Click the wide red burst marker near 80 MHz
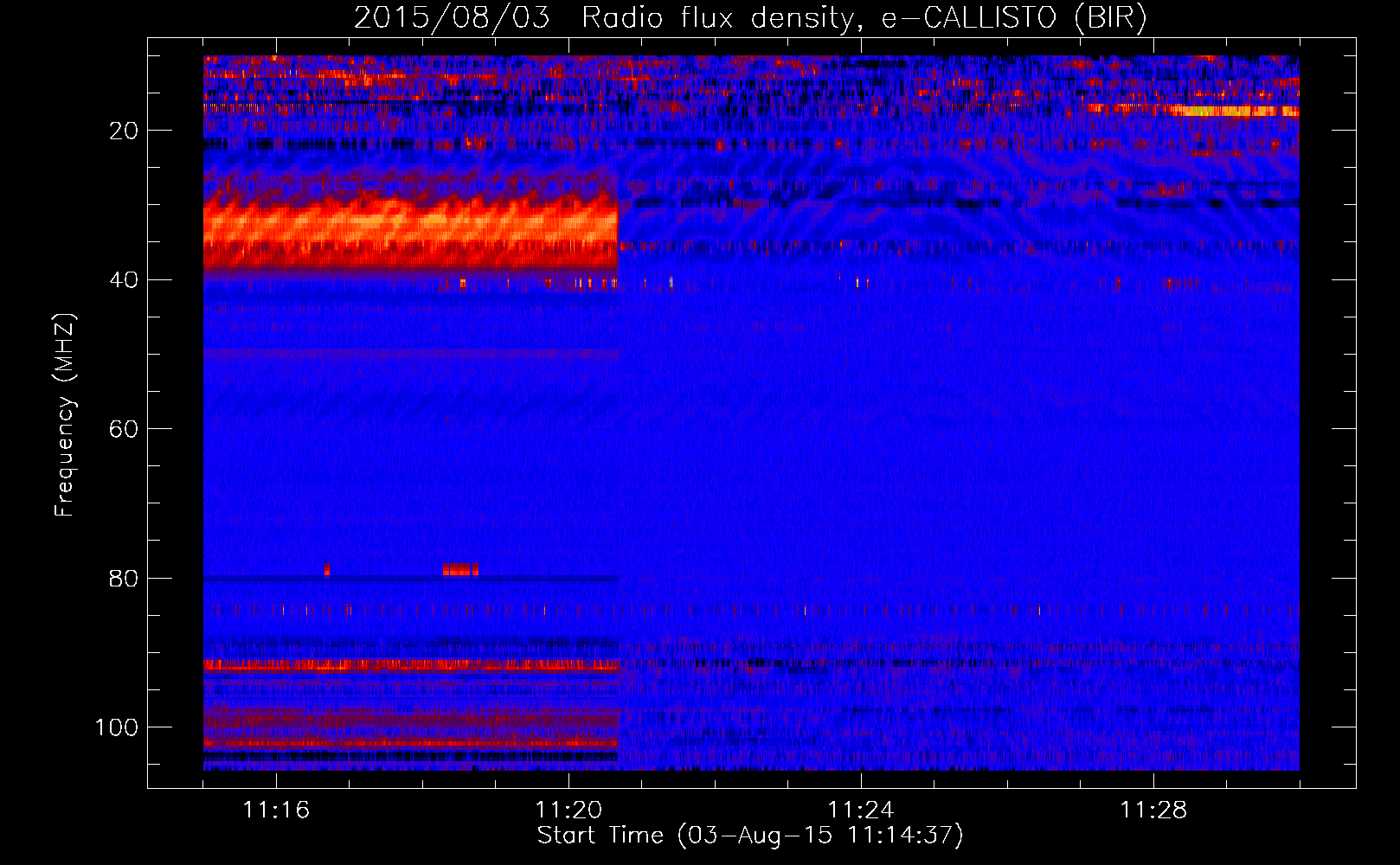Screen dimensions: 1400x865 460,570
